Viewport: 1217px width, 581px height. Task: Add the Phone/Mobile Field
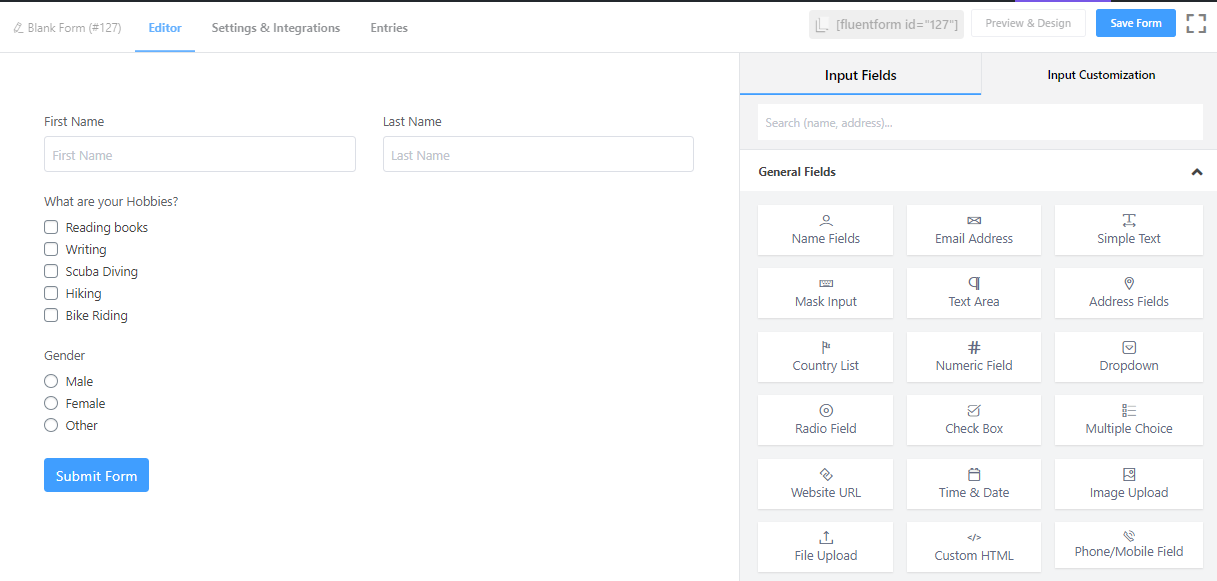tap(1129, 547)
